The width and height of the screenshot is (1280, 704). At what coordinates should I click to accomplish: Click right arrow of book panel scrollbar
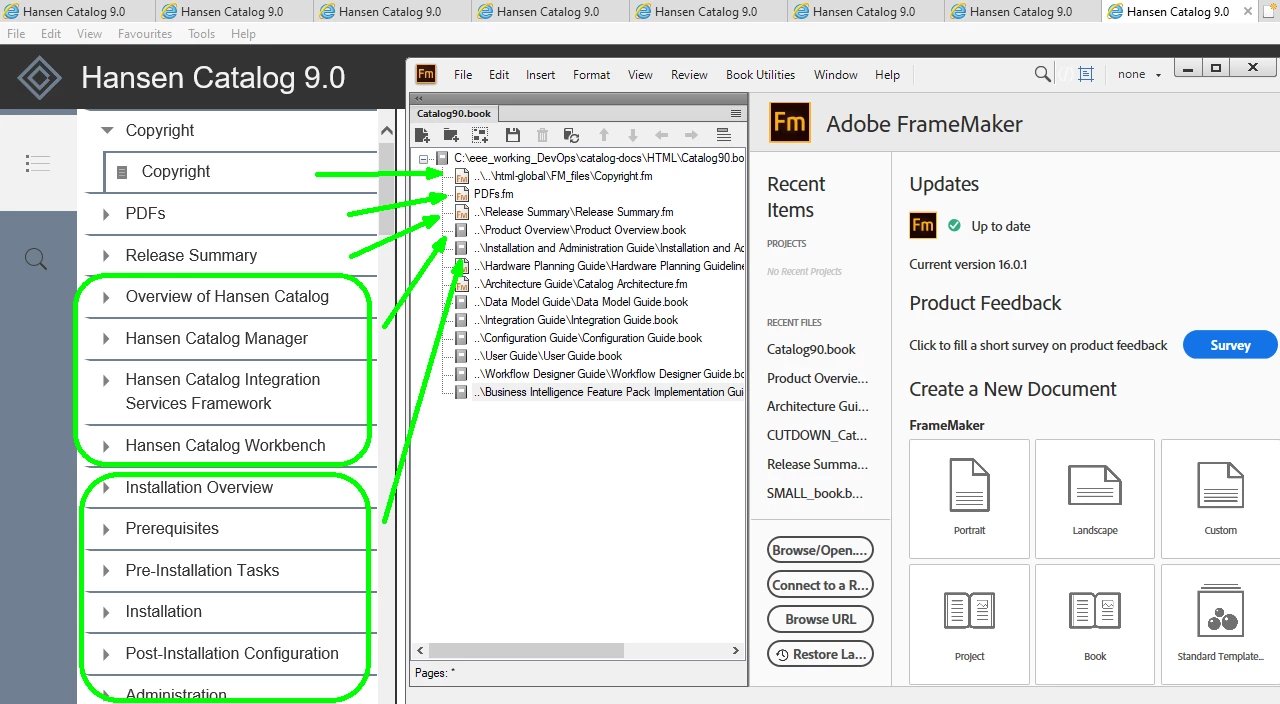click(x=736, y=650)
